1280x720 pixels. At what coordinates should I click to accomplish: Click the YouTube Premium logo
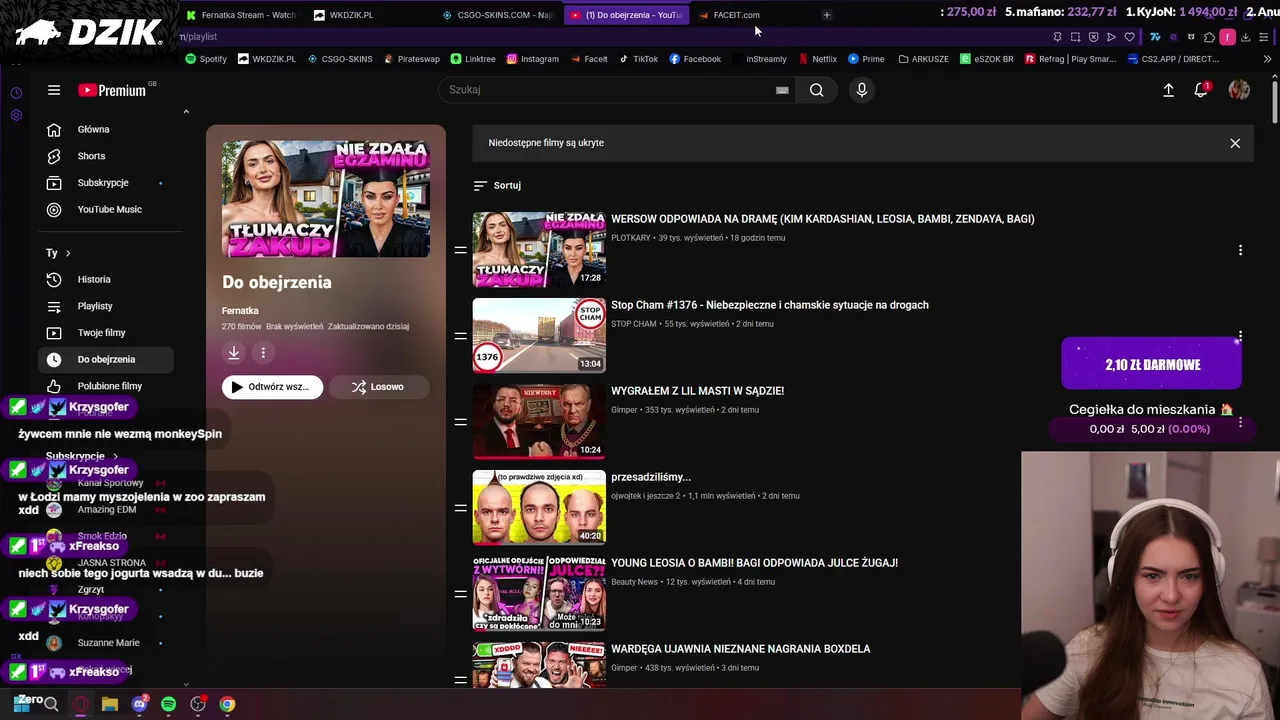point(112,90)
